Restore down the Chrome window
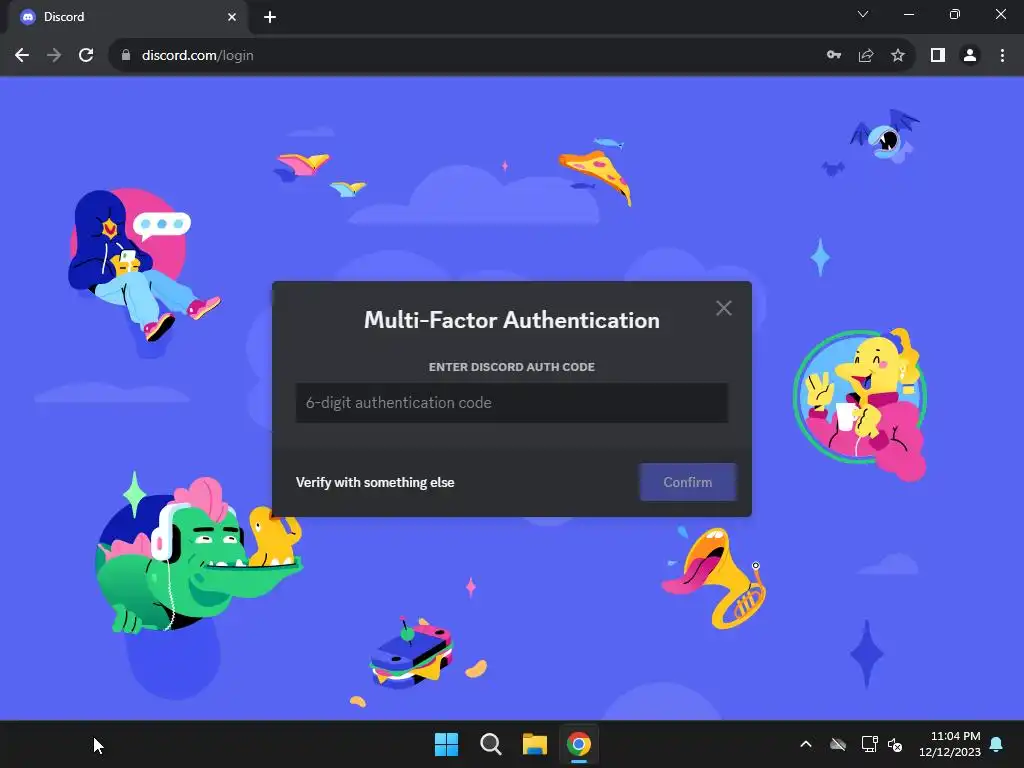The image size is (1024, 768). pos(955,14)
